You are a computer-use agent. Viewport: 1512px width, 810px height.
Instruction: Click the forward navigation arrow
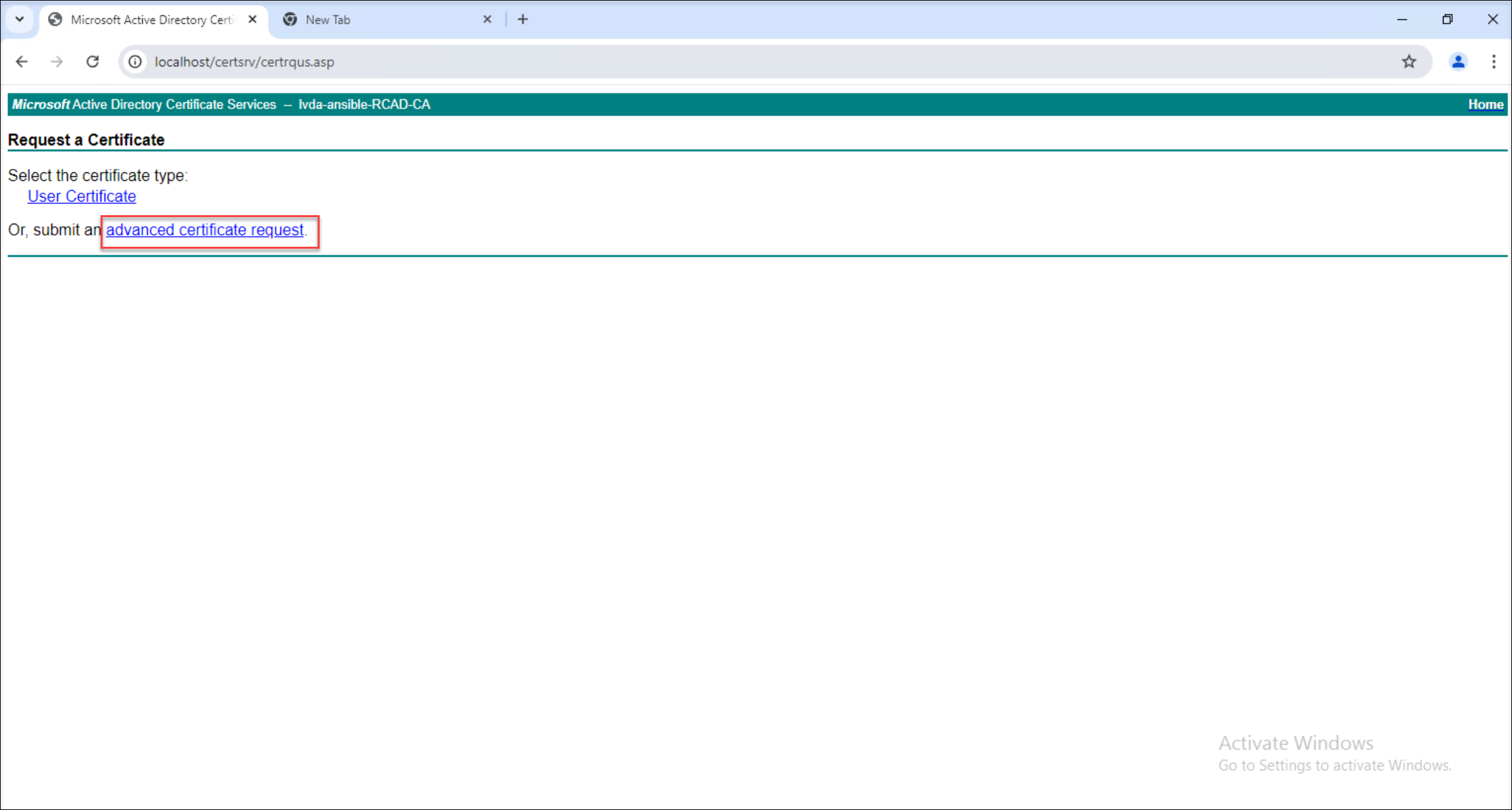tap(57, 61)
